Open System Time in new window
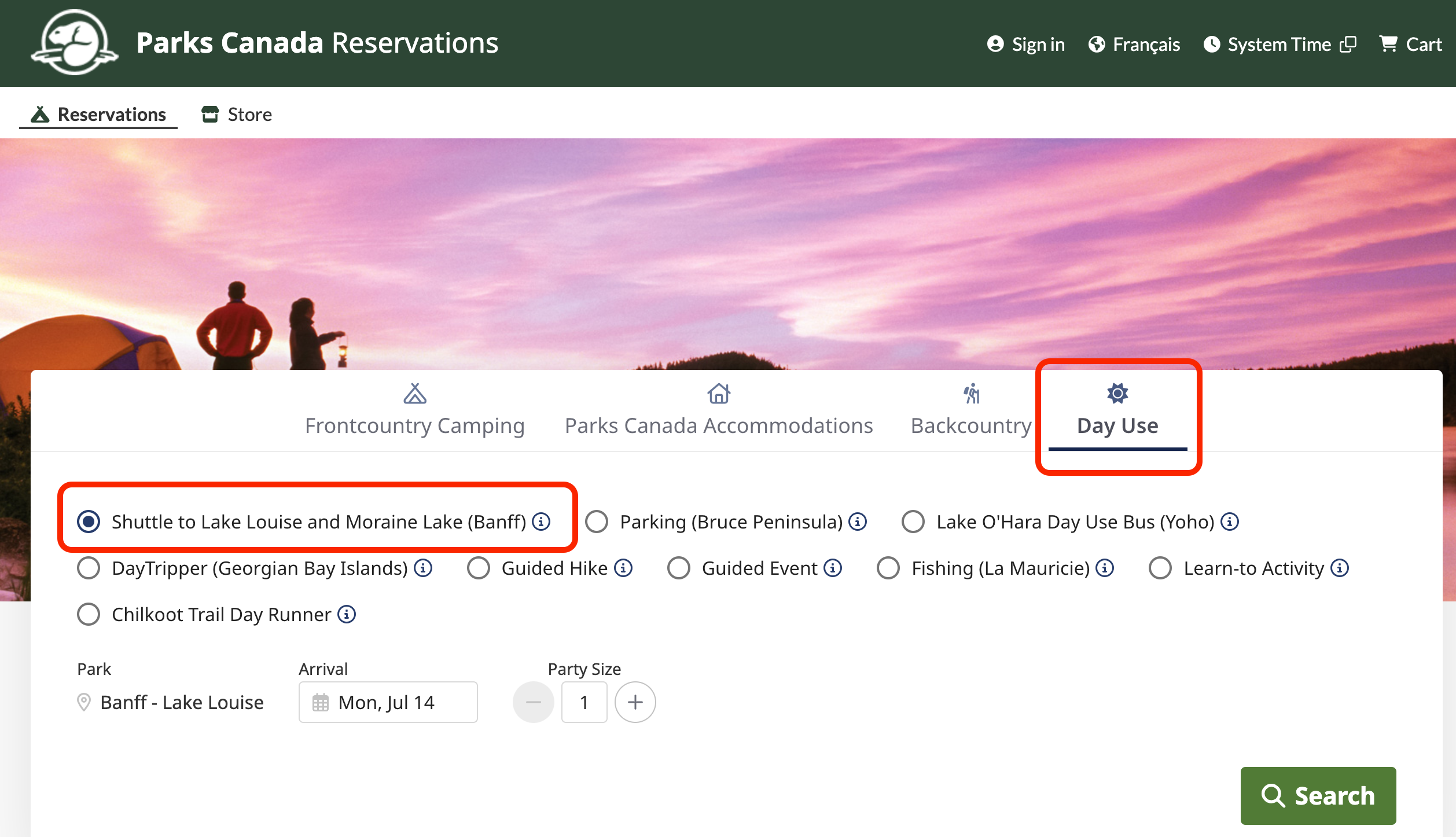1456x837 pixels. click(1279, 44)
